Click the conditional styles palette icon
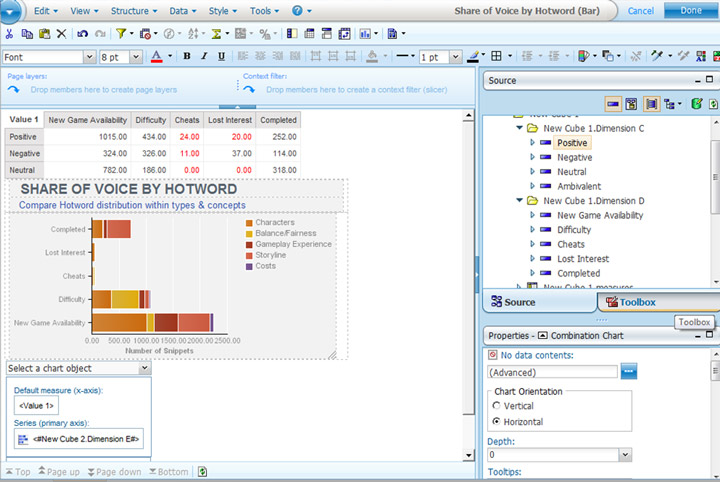This screenshot has width=720, height=482. point(583,56)
